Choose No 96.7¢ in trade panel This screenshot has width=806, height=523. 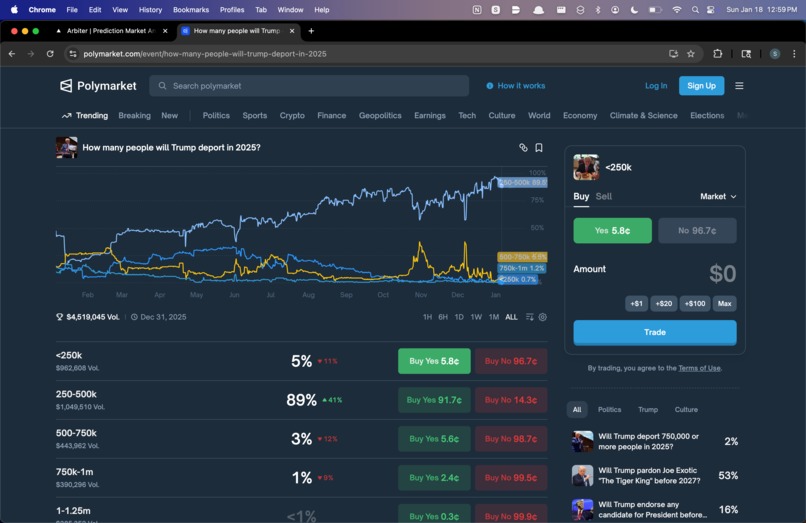(697, 230)
